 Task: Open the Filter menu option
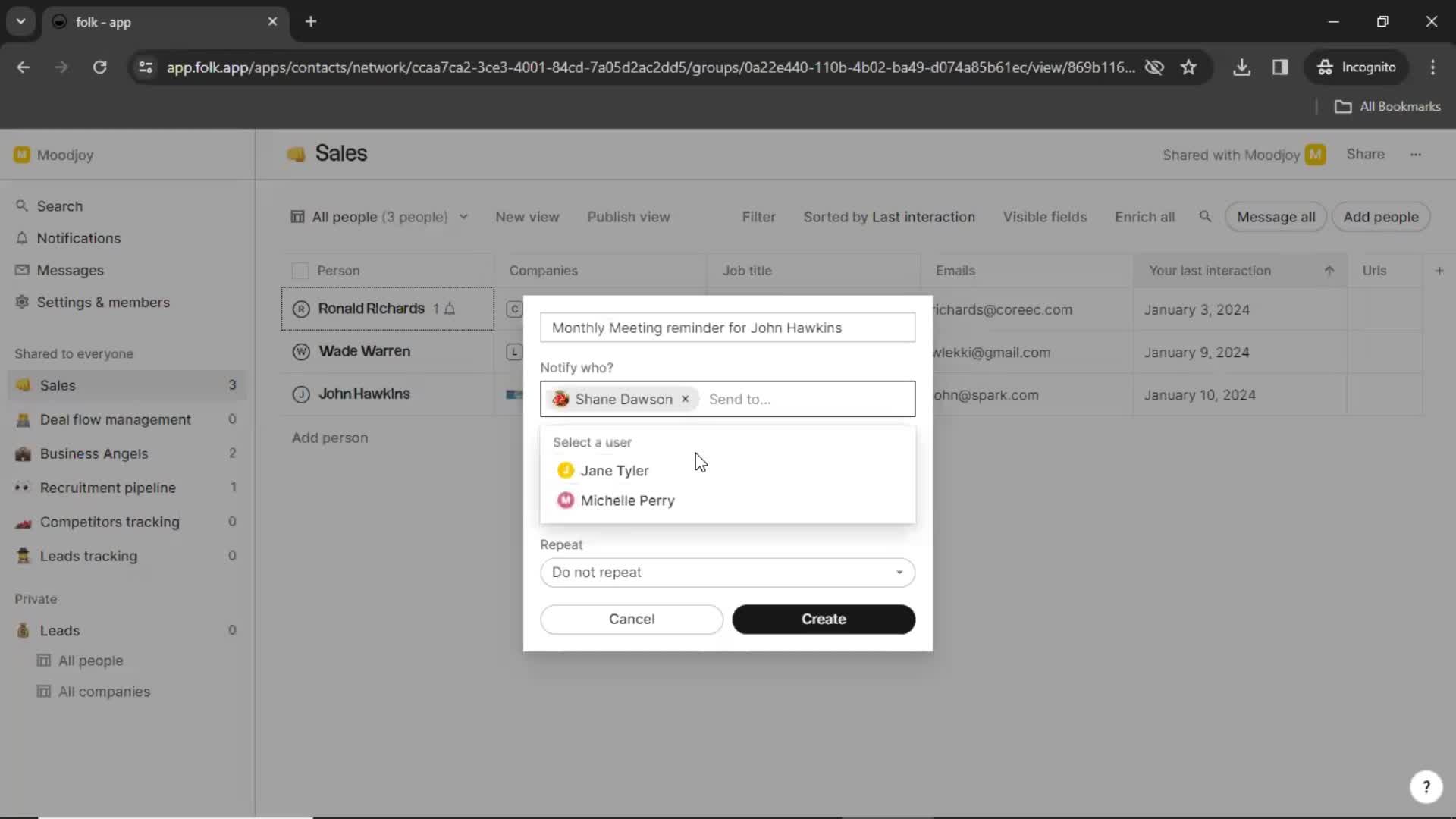759,217
